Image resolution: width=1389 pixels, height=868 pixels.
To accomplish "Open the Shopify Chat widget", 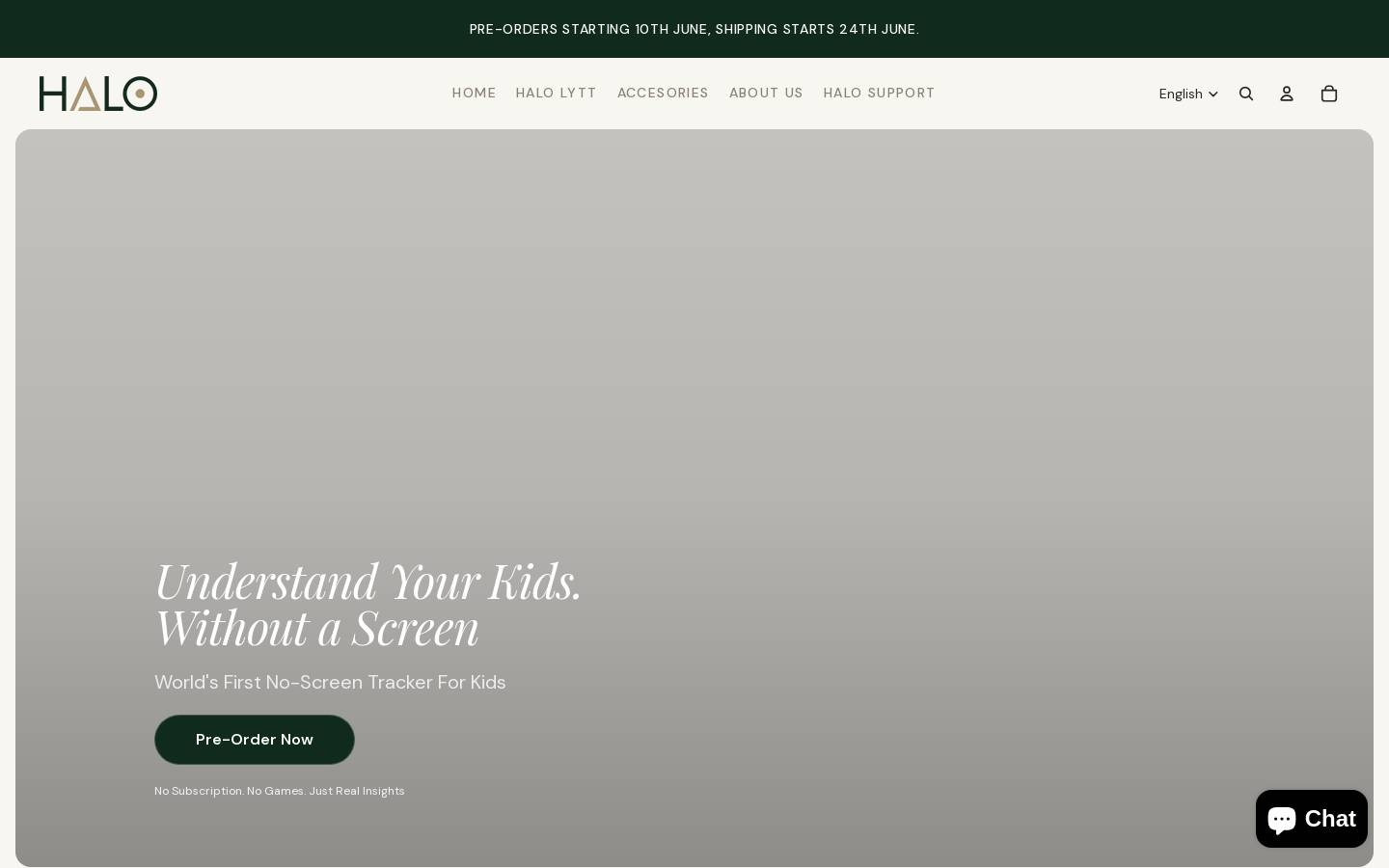I will [1312, 819].
